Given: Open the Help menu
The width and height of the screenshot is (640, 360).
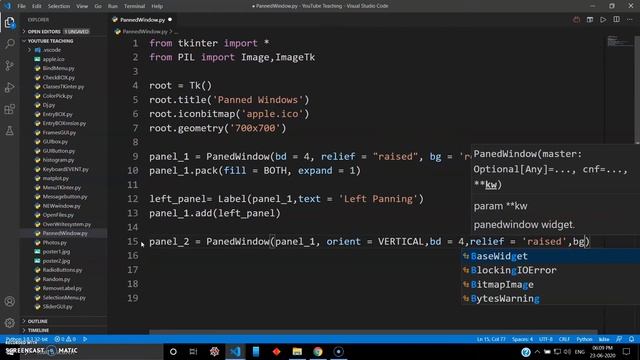Looking at the screenshot, I should click(157, 6).
